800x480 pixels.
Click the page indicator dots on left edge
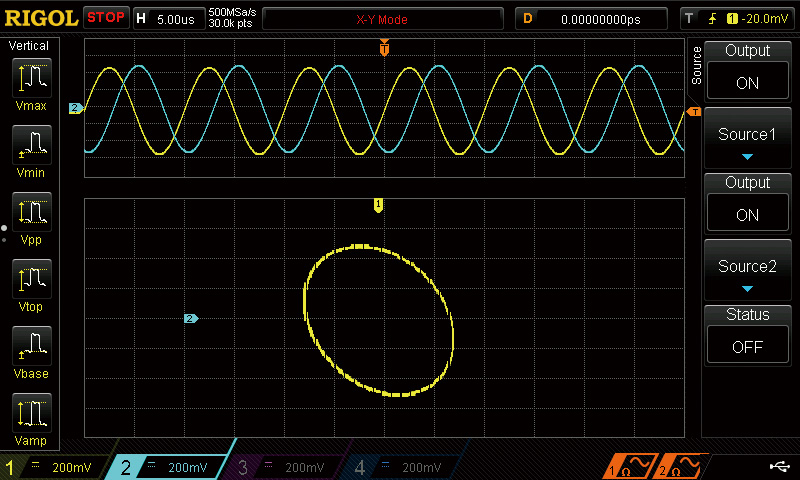[x=4, y=234]
